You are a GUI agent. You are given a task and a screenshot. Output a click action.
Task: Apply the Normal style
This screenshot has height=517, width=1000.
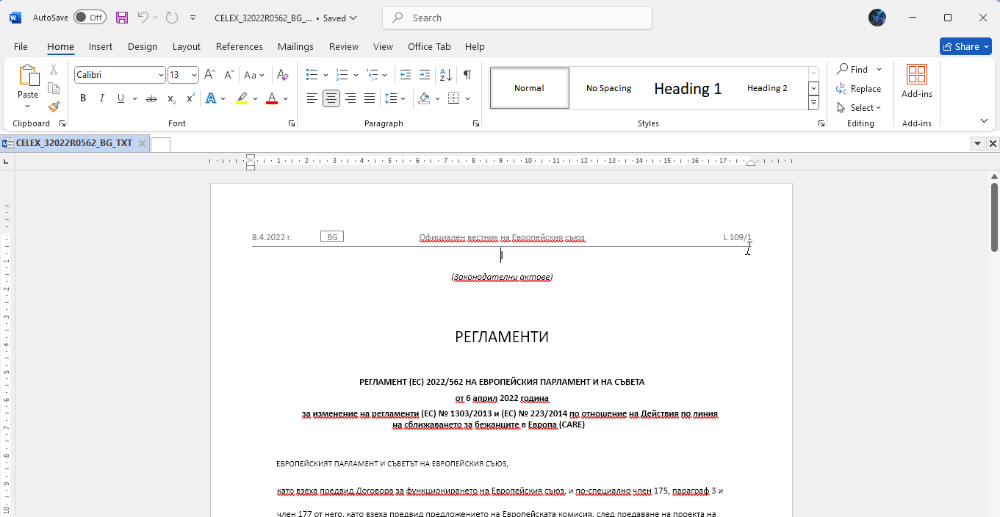[529, 88]
